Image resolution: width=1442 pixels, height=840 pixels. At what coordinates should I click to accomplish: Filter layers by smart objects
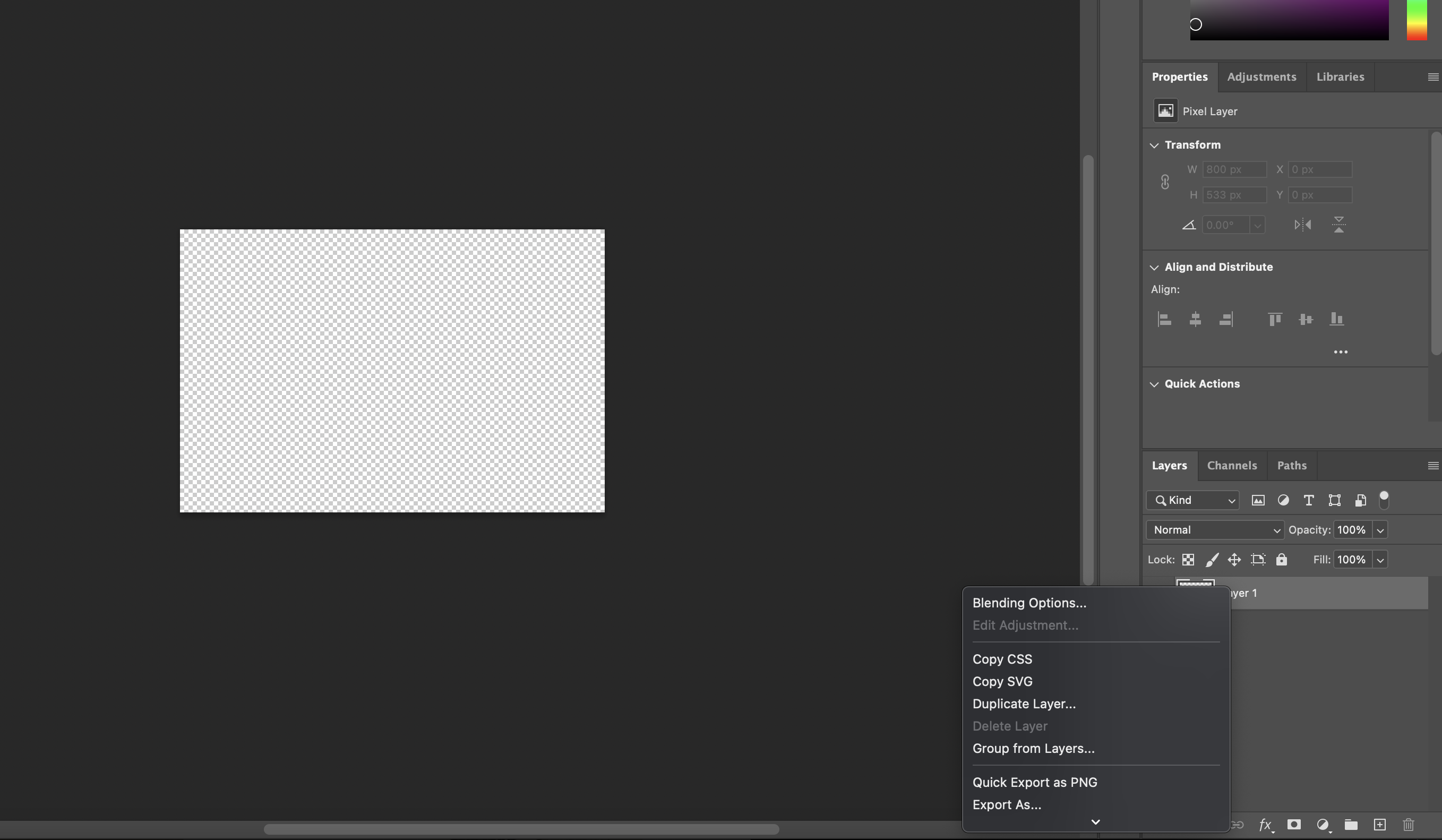[1360, 500]
